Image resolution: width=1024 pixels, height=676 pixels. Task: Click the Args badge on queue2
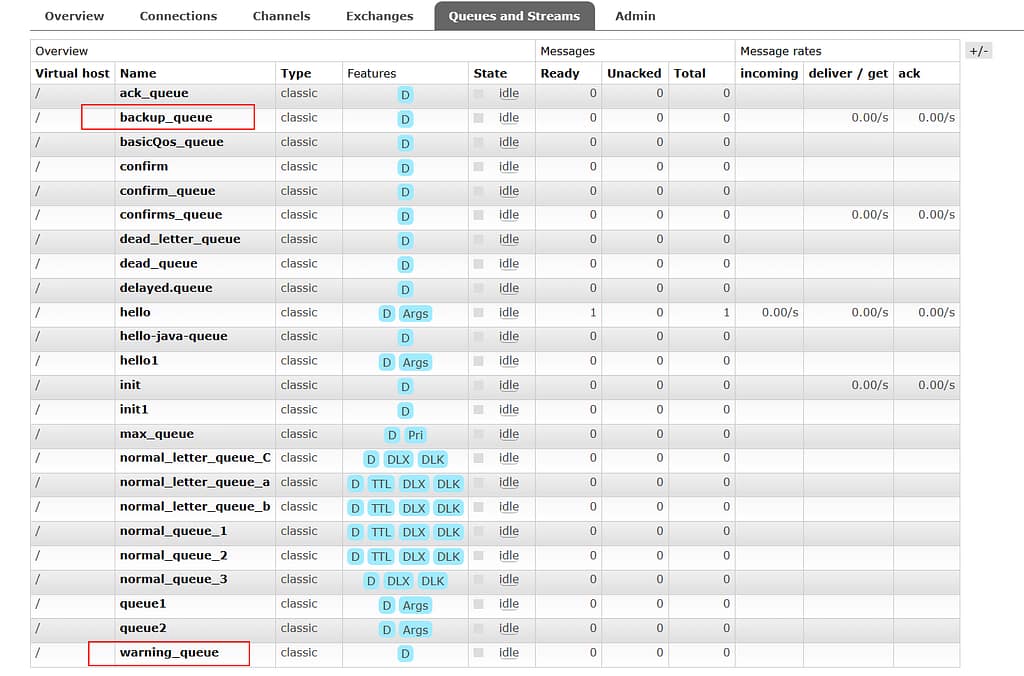pos(415,629)
